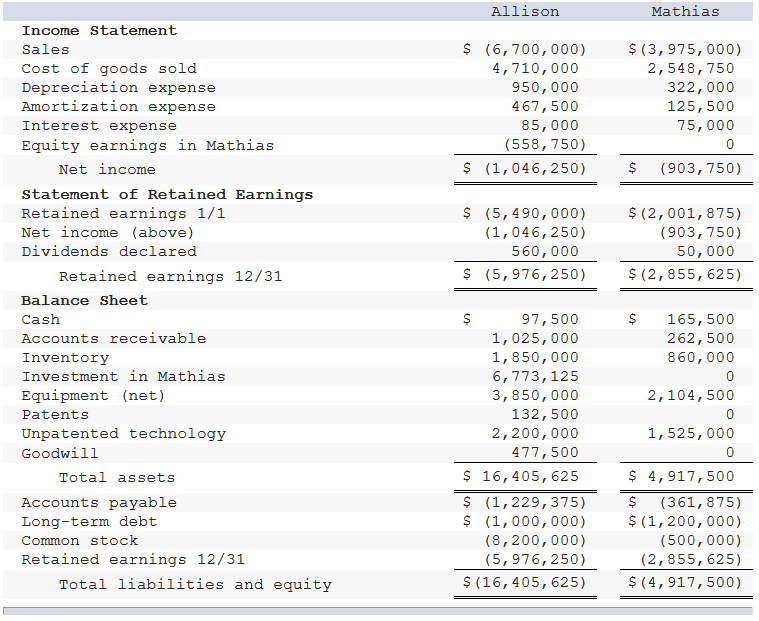
Task: Select the payable value (1,229,375)
Action: 535,503
